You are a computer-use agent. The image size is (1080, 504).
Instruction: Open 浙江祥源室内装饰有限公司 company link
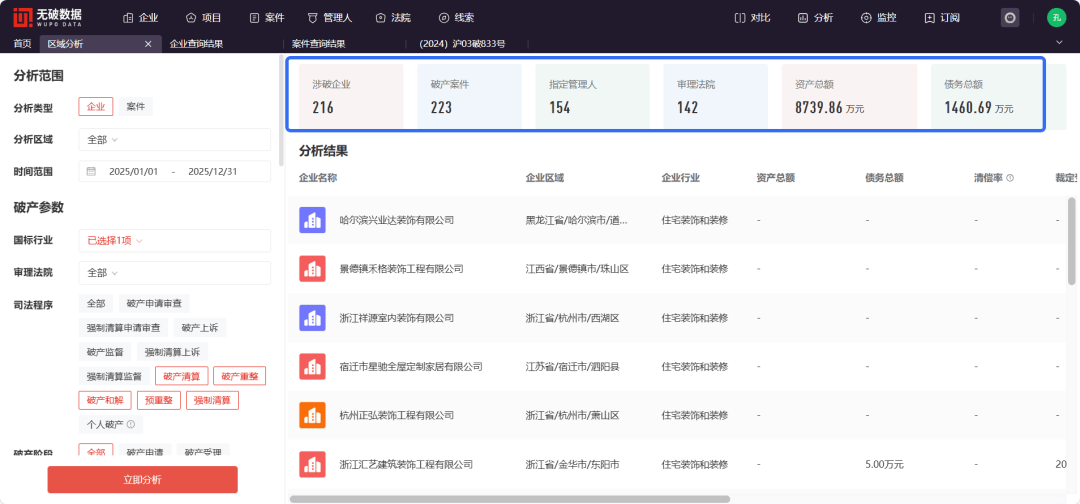point(396,318)
